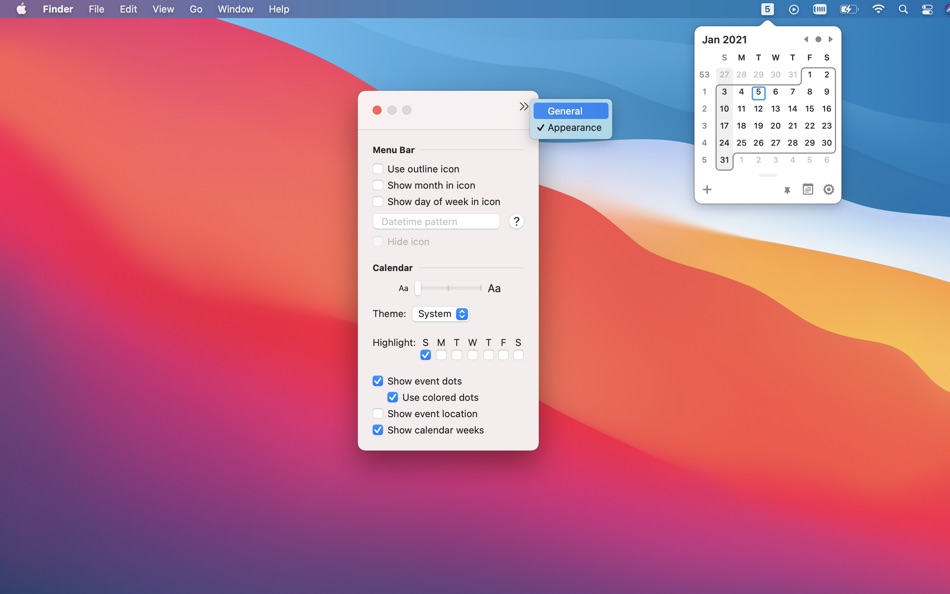Click week number 53

704,75
